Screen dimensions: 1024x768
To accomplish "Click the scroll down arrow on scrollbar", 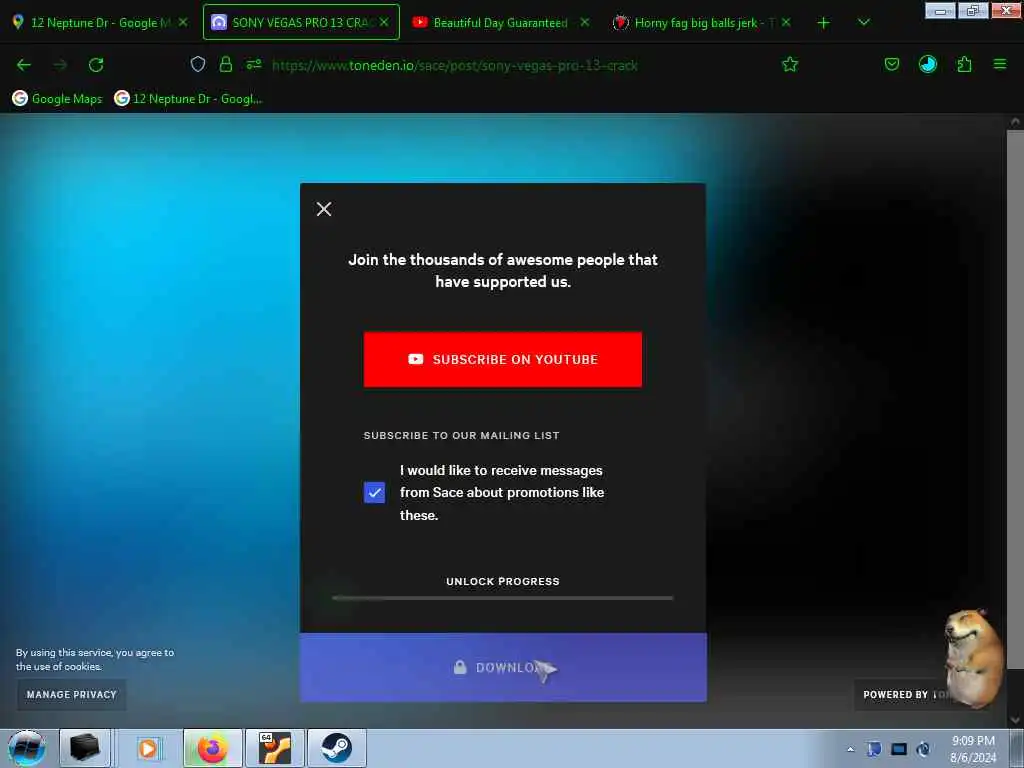I will point(1015,720).
